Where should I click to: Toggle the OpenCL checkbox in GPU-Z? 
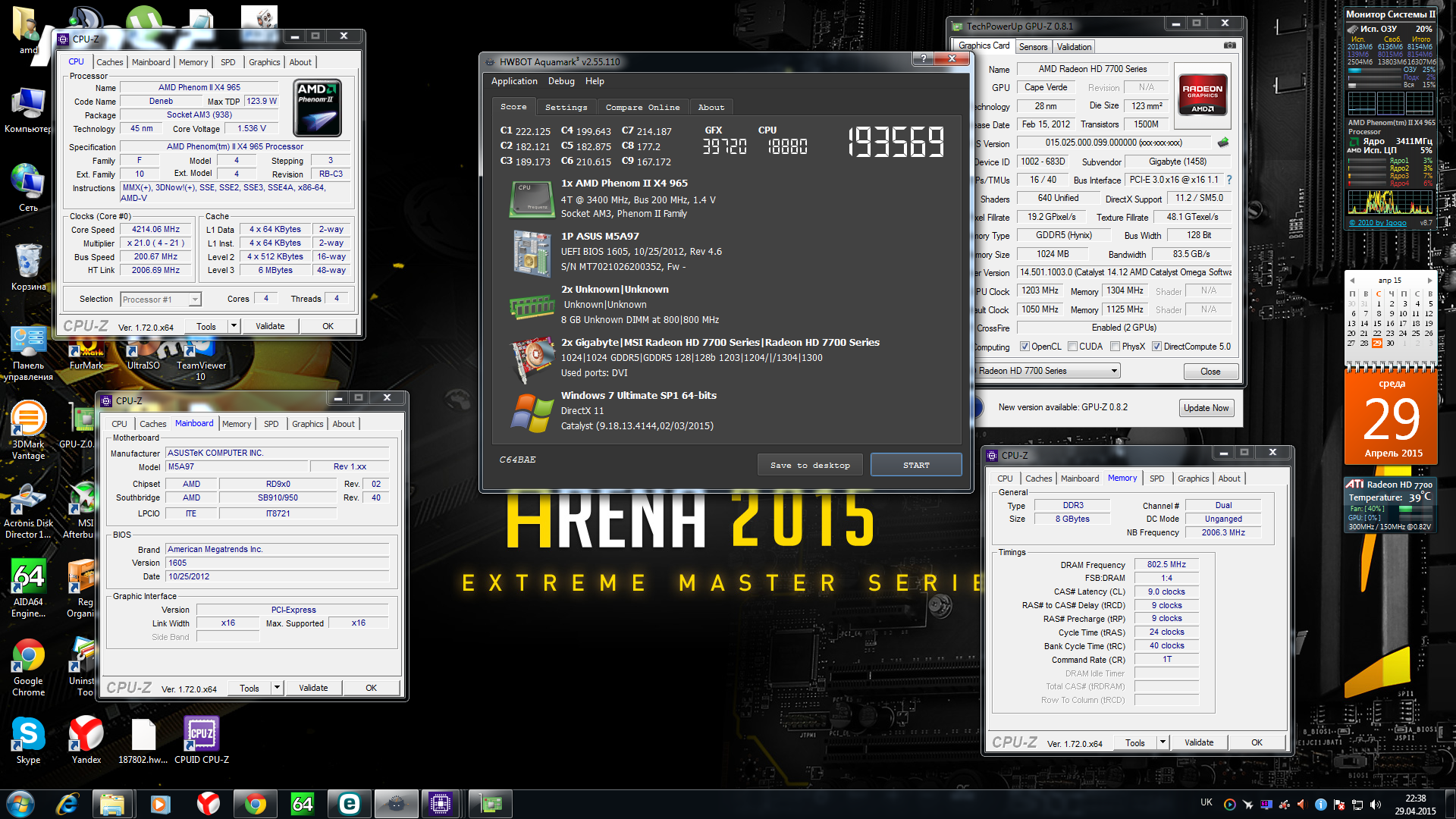1025,347
